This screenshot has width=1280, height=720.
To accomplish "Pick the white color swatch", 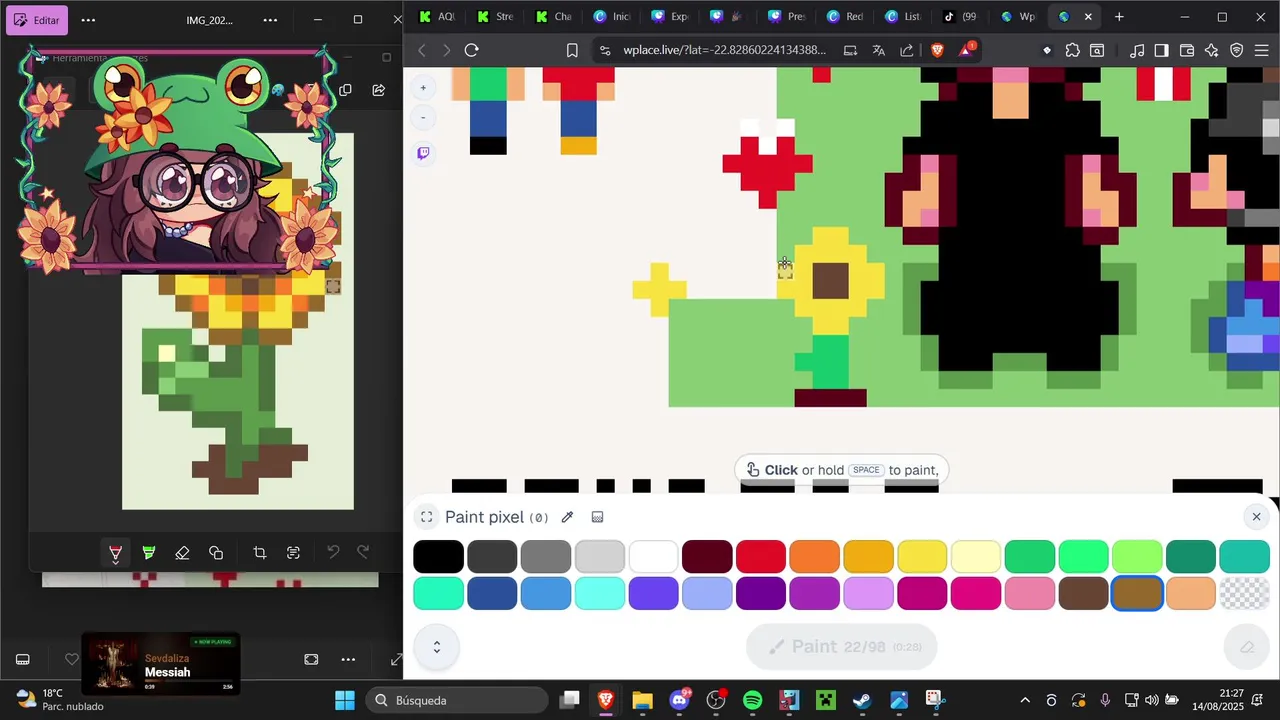I will click(653, 556).
